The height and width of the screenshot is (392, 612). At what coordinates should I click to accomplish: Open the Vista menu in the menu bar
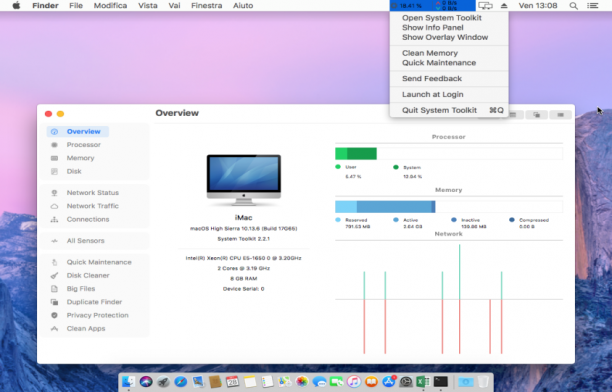148,5
